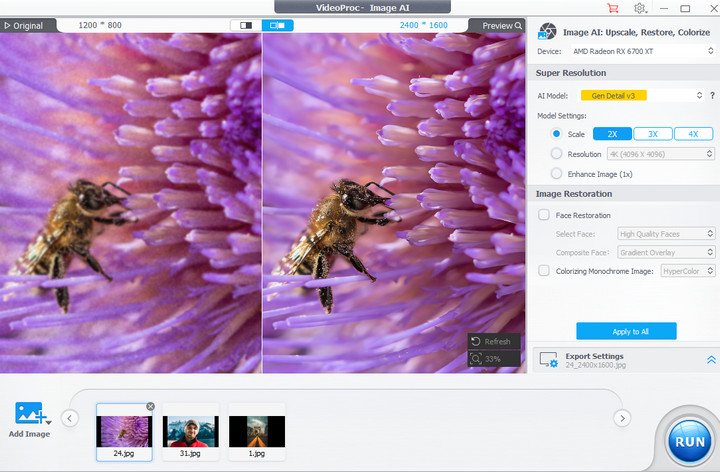Click the Model Settings label
The width and height of the screenshot is (720, 472).
point(562,116)
